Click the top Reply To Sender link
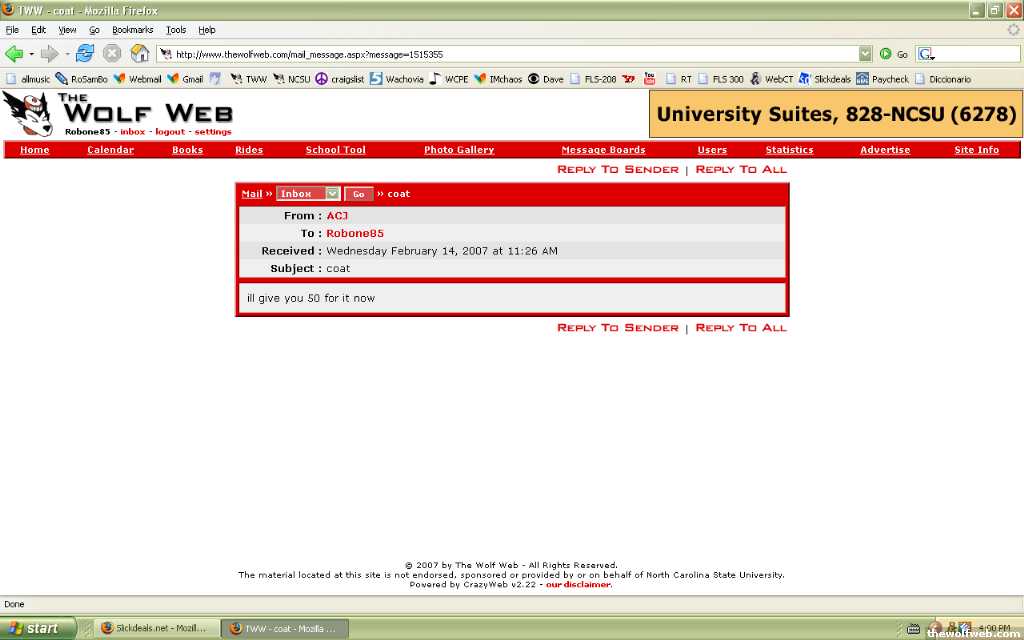The image size is (1024, 640). click(x=617, y=170)
